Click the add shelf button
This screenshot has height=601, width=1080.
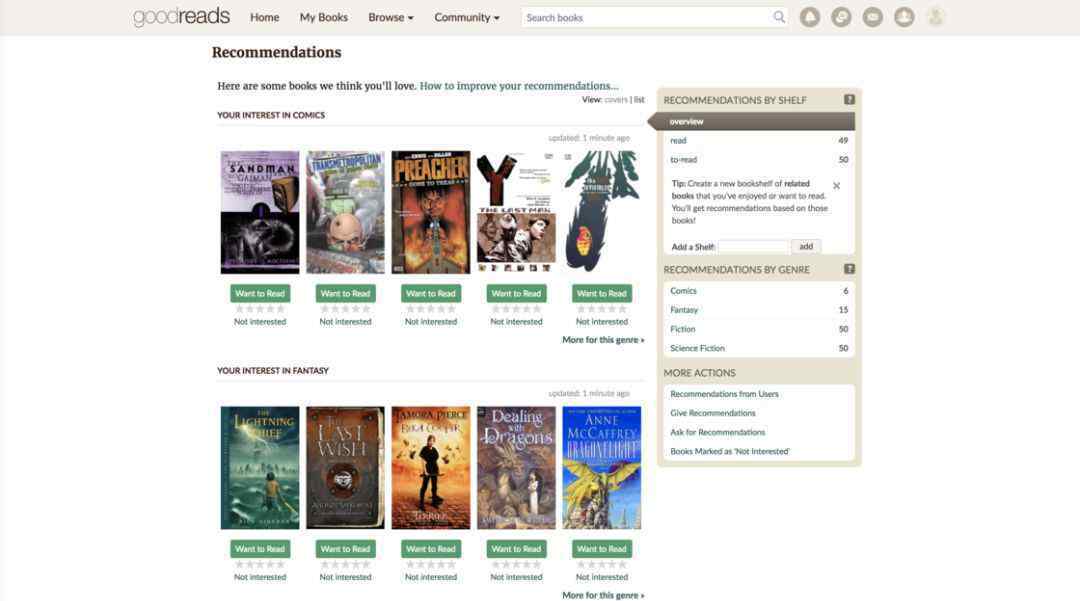[806, 246]
